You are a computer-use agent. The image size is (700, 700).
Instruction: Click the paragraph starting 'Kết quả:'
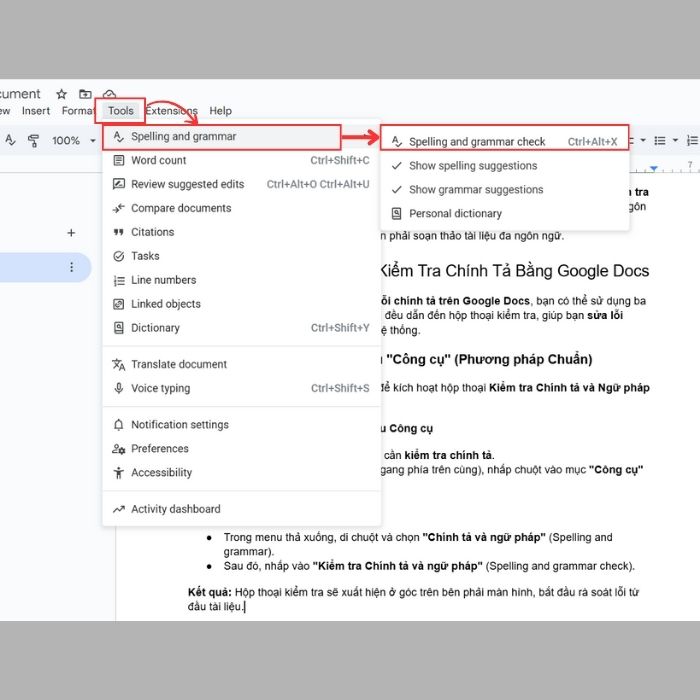click(413, 599)
